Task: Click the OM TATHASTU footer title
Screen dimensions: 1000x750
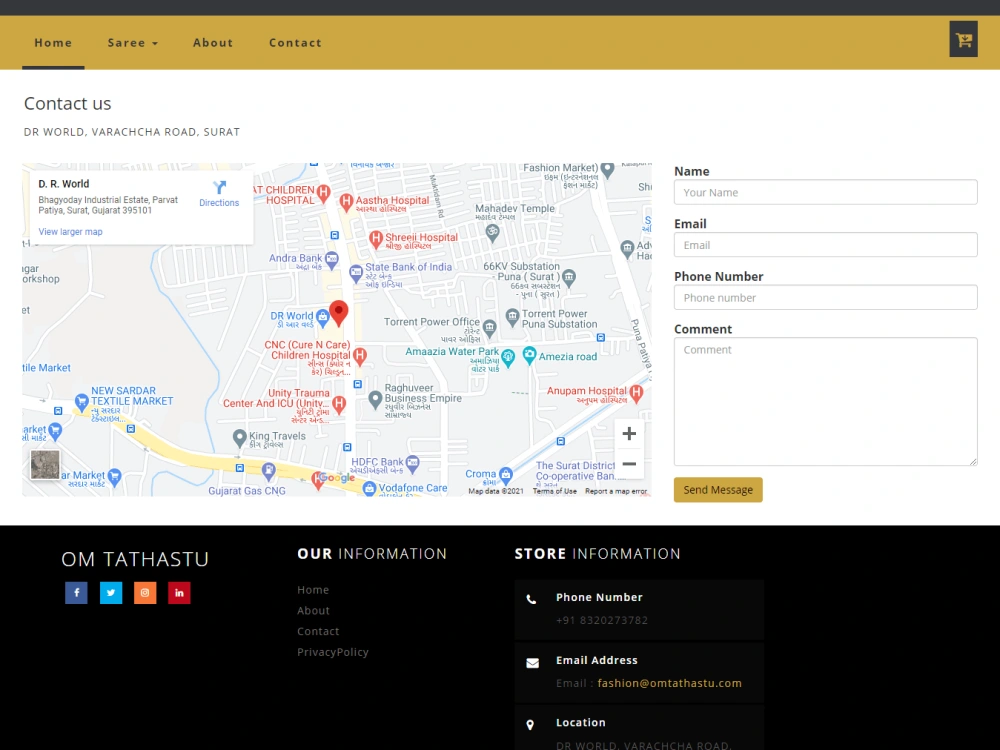Action: point(135,559)
